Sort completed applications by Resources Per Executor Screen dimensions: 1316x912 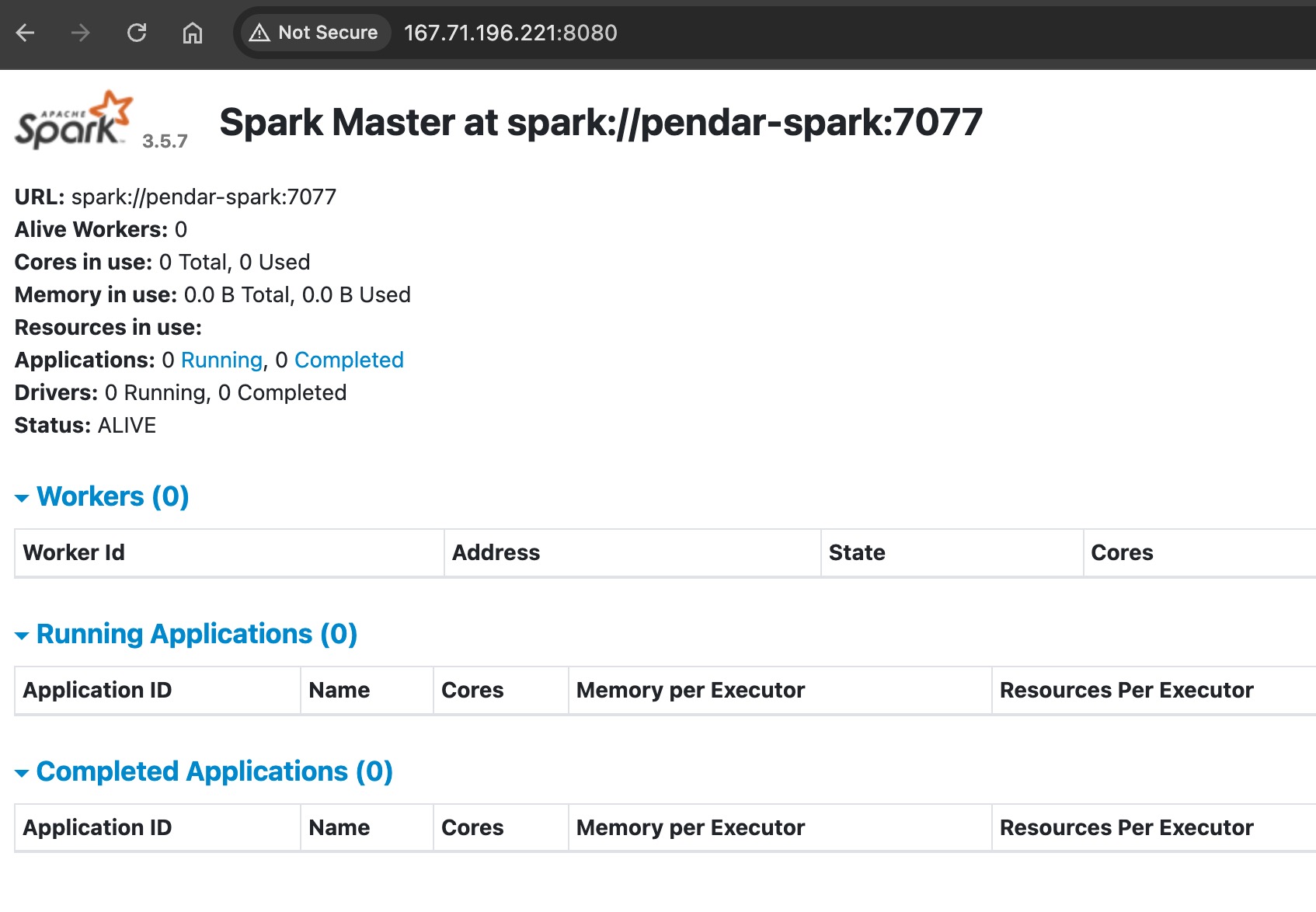[x=1126, y=827]
